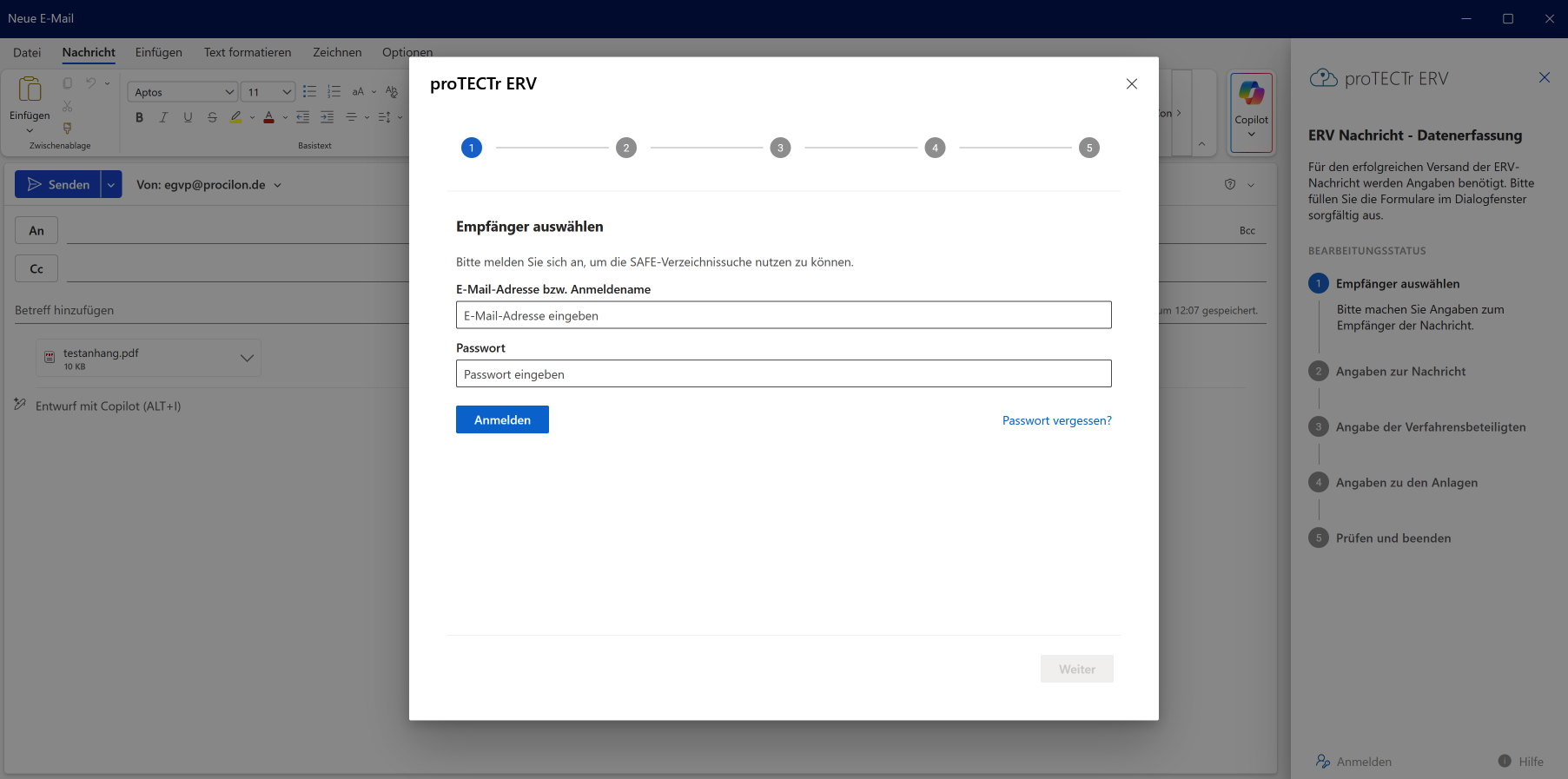The width and height of the screenshot is (1568, 779).
Task: Insert a bulleted list
Action: point(309,92)
